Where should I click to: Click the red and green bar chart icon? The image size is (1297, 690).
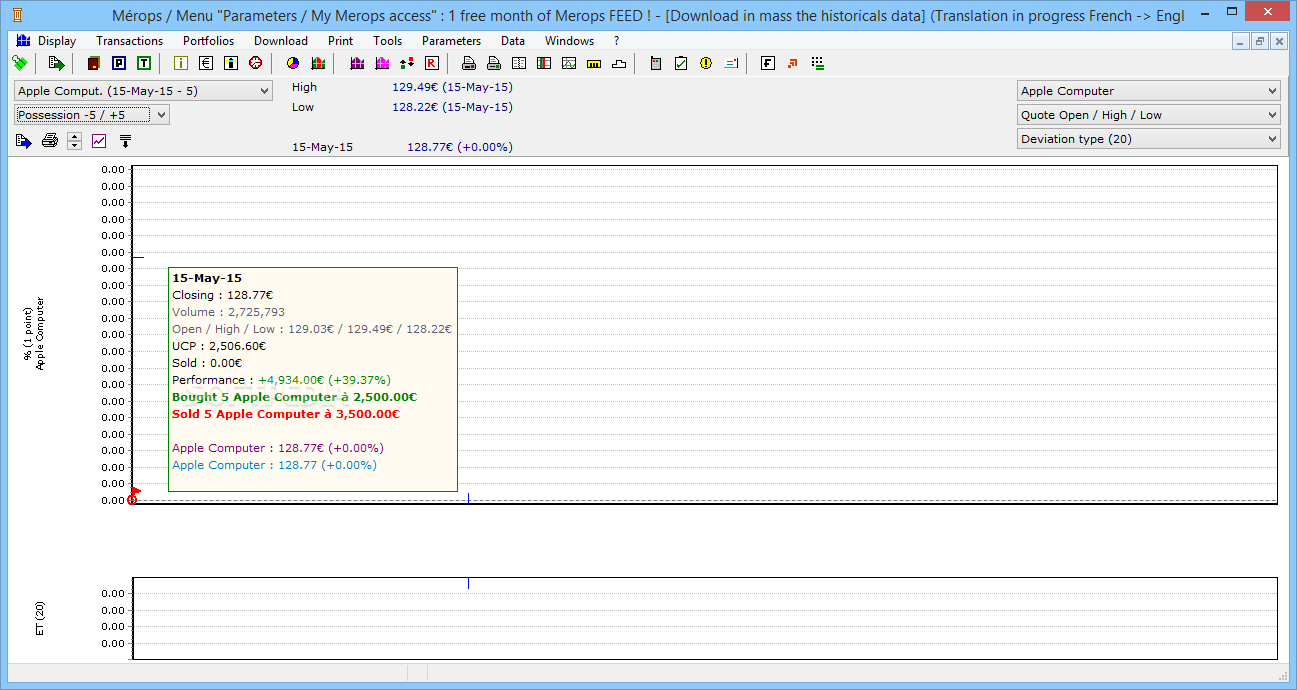point(318,63)
